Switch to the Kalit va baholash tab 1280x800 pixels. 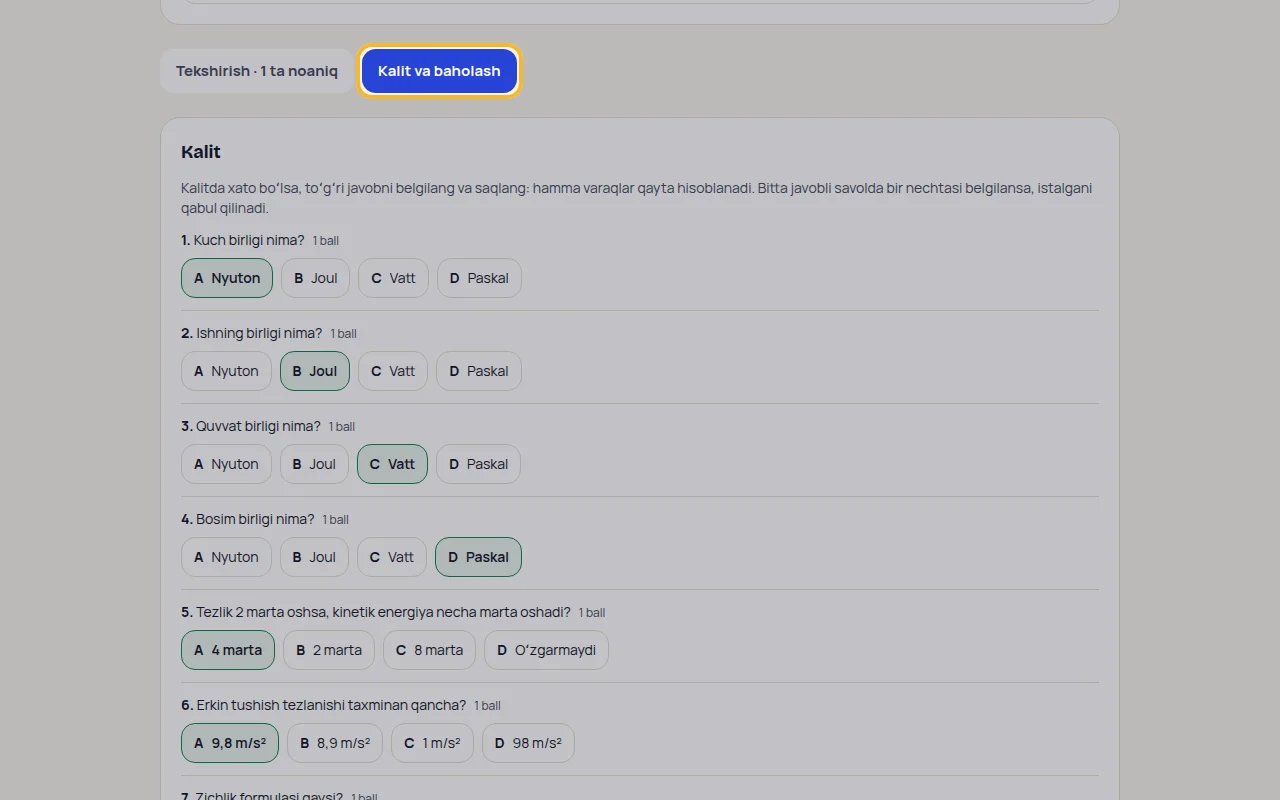click(x=439, y=71)
